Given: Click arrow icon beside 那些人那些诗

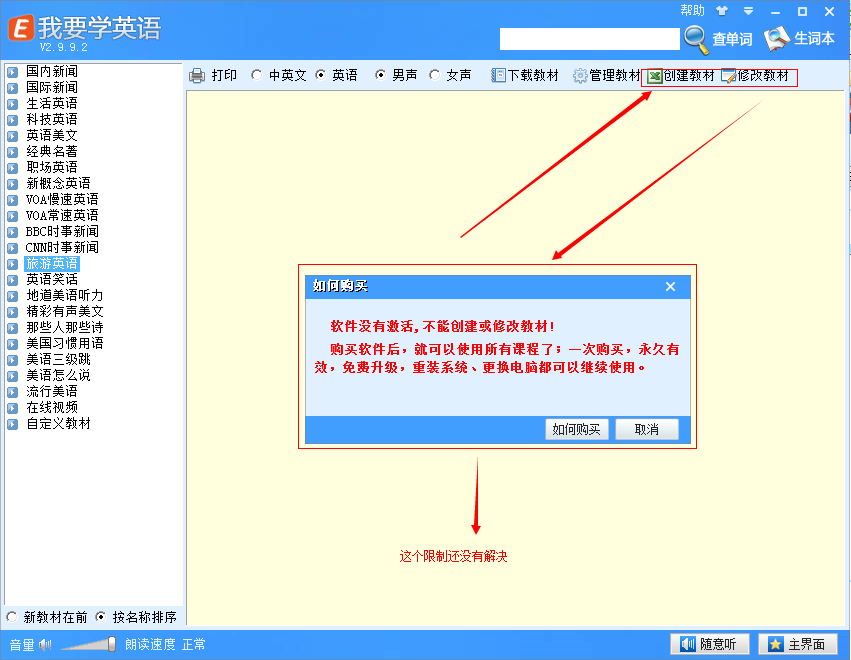Looking at the screenshot, I should coord(12,328).
